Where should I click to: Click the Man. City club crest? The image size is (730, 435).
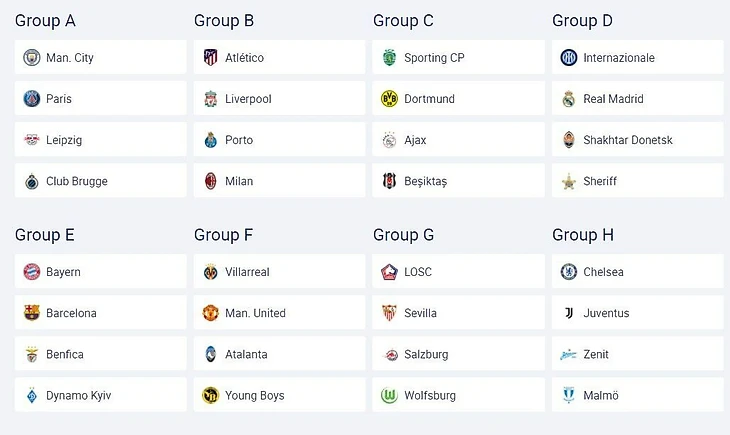[32, 58]
